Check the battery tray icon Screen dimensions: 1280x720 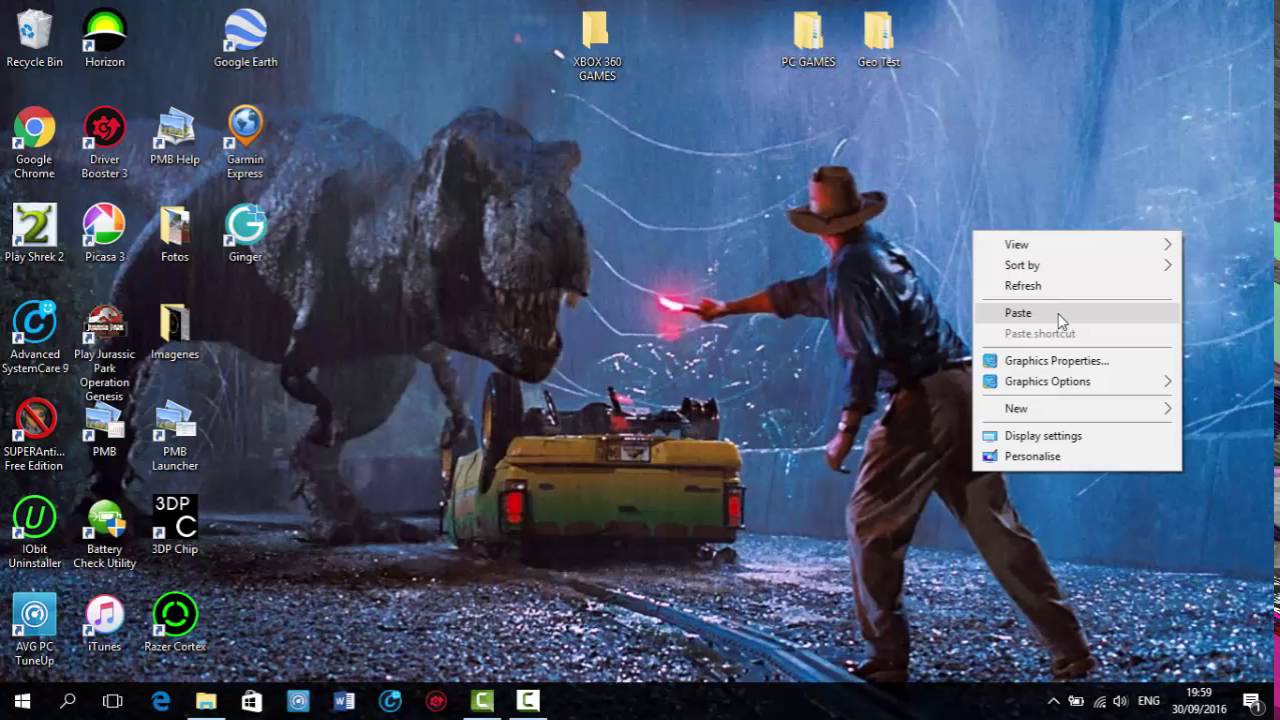(x=1076, y=701)
